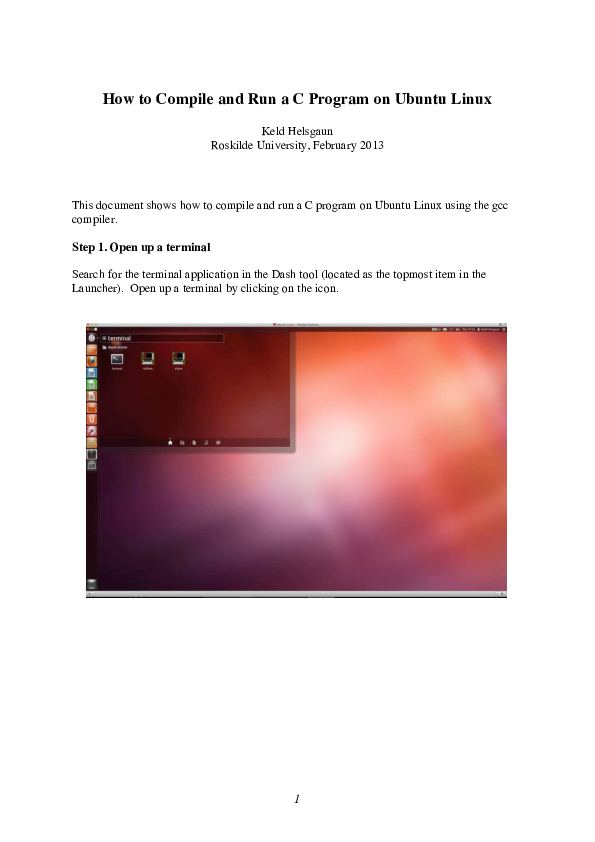Open the mail messaging indicator

(x=445, y=330)
